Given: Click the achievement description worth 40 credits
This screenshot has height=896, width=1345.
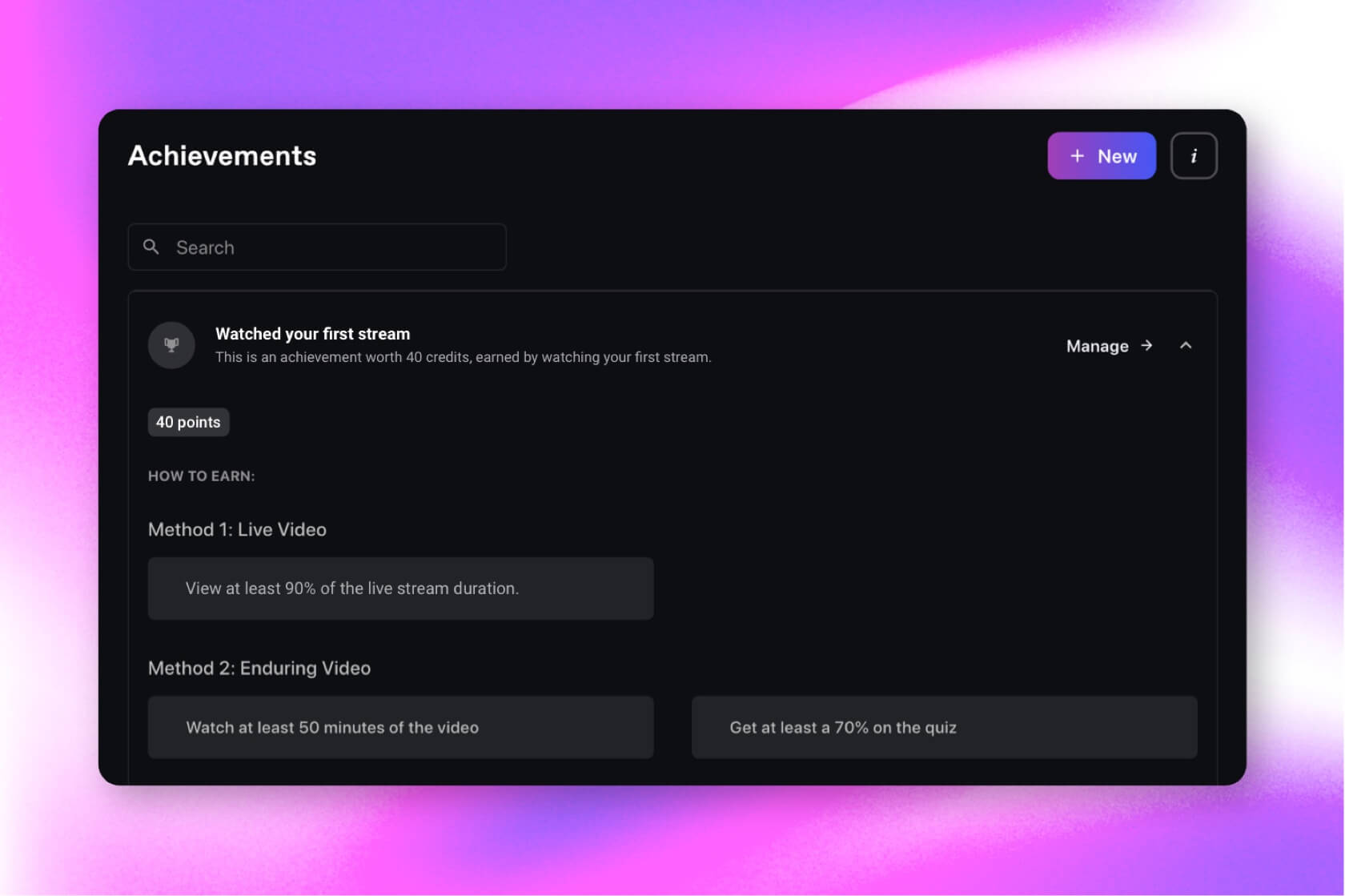Looking at the screenshot, I should tap(463, 357).
